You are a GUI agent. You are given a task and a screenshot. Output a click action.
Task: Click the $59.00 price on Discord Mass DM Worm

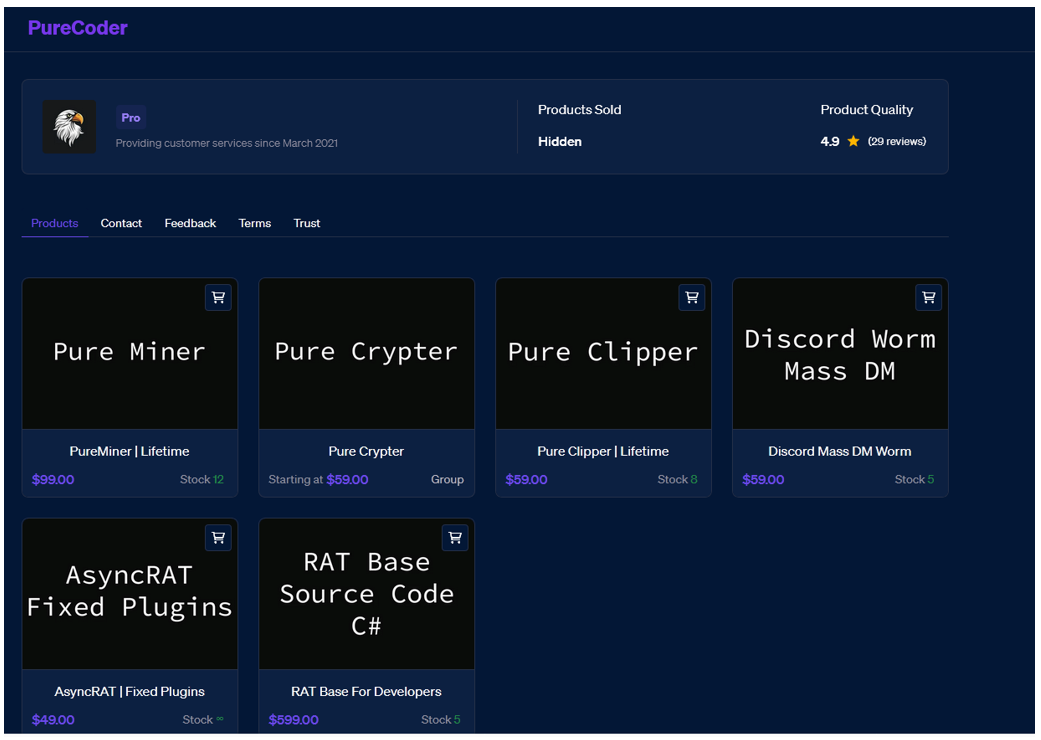tap(763, 479)
